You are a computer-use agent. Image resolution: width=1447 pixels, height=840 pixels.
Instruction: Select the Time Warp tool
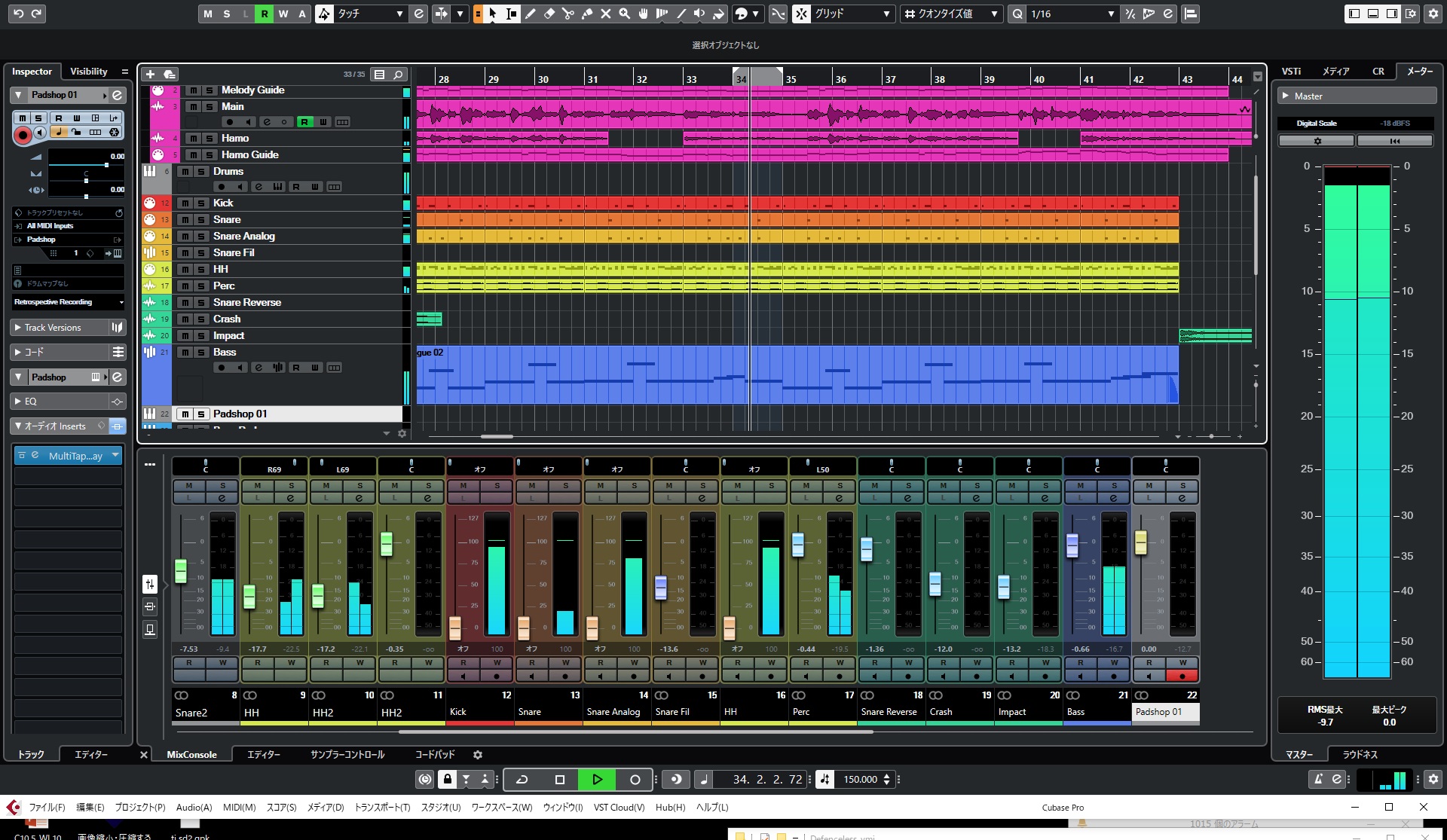coord(662,14)
